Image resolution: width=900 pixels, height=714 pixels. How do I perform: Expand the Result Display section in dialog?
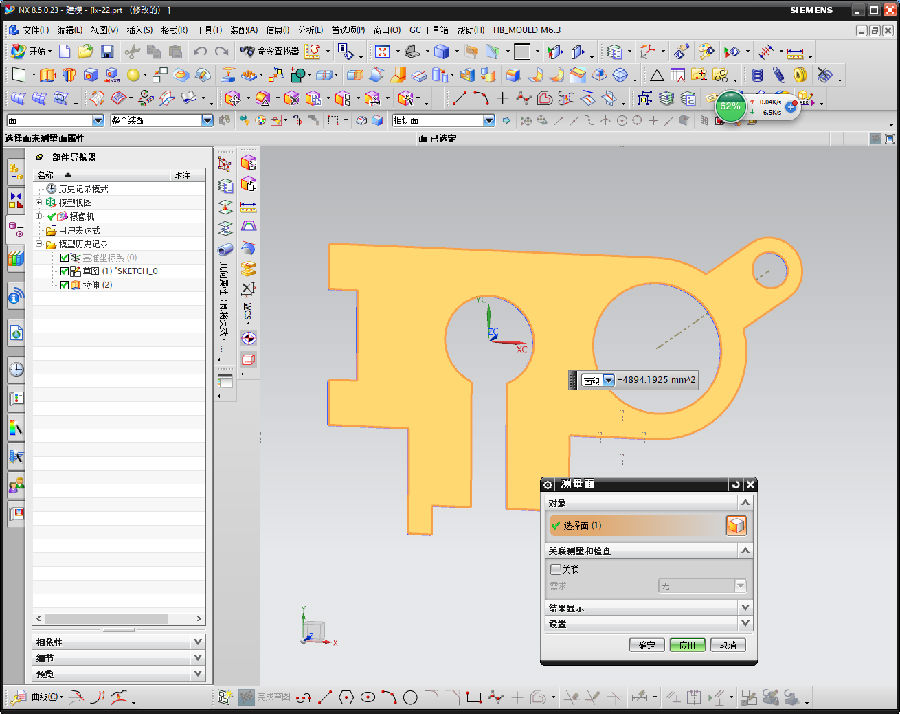pyautogui.click(x=743, y=607)
